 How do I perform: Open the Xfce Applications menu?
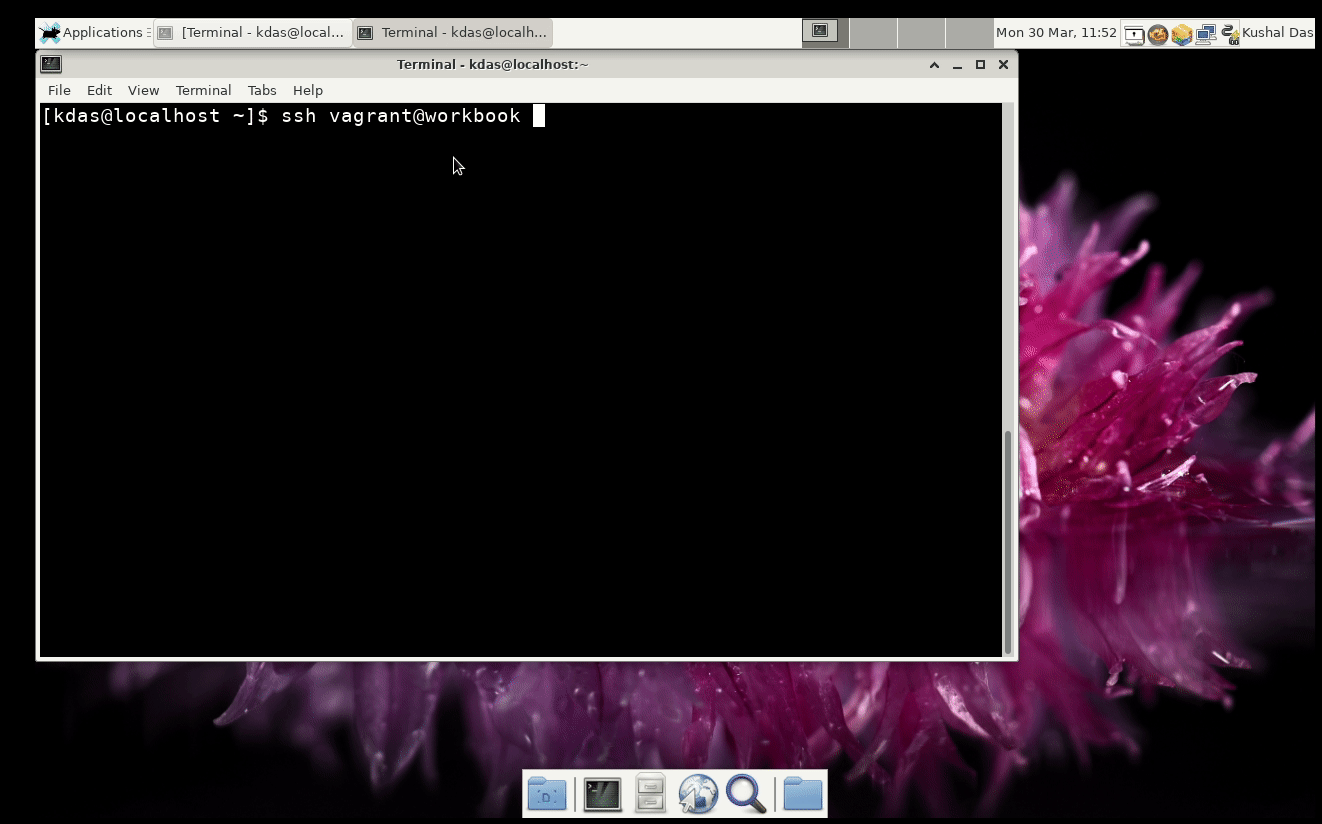92,33
